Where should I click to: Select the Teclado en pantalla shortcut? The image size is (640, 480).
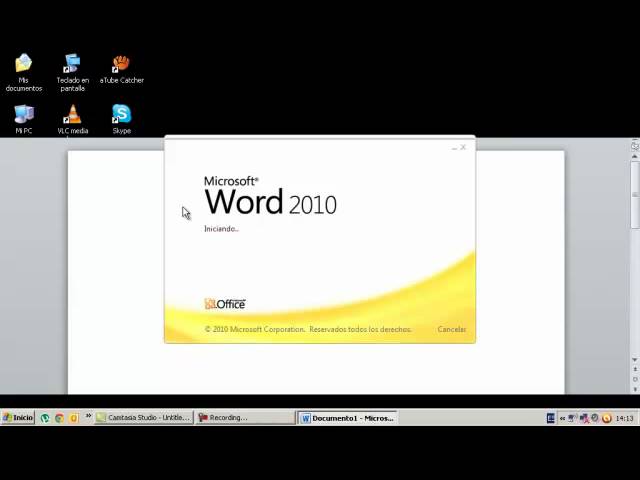pos(73,72)
